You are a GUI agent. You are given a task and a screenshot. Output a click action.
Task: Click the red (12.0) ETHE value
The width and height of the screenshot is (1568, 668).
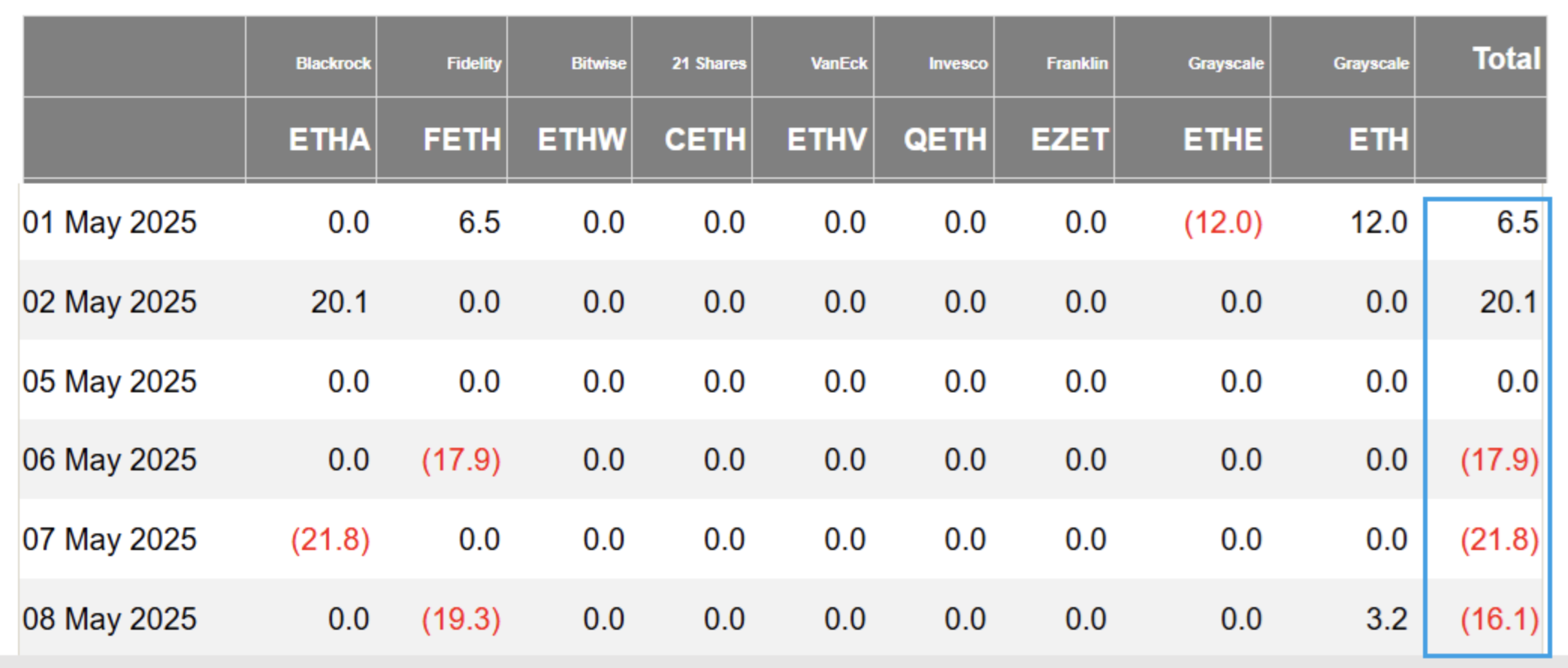(x=1223, y=223)
